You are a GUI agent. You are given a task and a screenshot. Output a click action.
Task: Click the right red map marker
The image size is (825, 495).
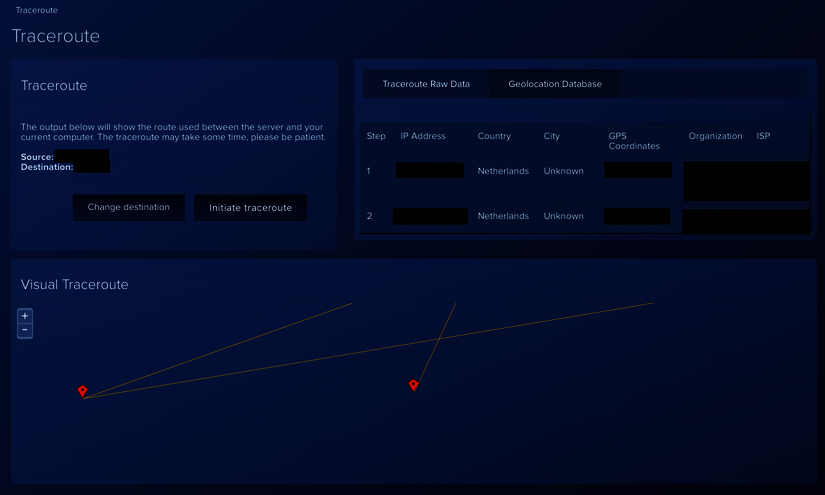(x=413, y=385)
